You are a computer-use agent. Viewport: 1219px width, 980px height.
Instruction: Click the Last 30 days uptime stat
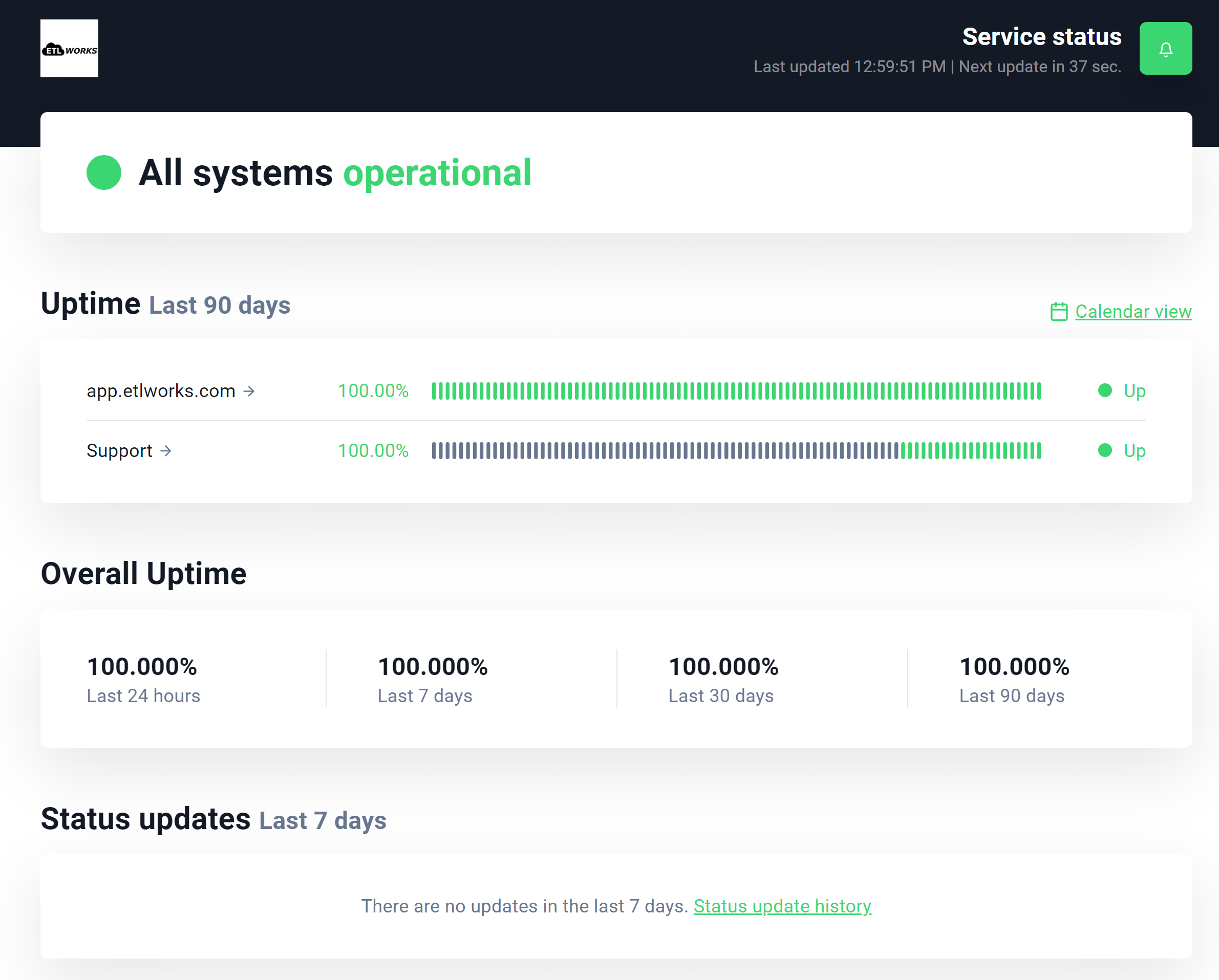[x=723, y=679]
